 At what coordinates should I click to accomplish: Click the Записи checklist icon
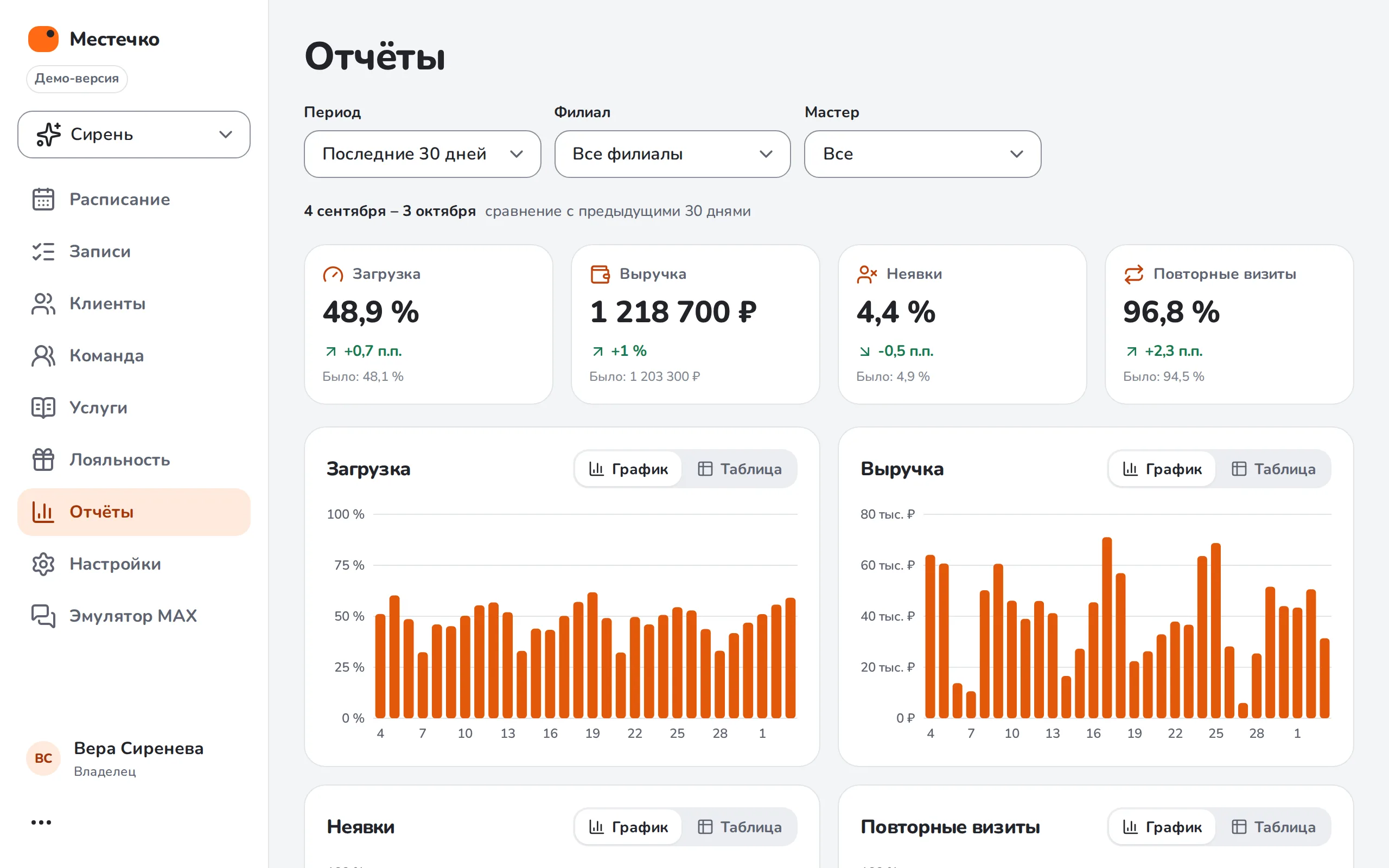(43, 251)
